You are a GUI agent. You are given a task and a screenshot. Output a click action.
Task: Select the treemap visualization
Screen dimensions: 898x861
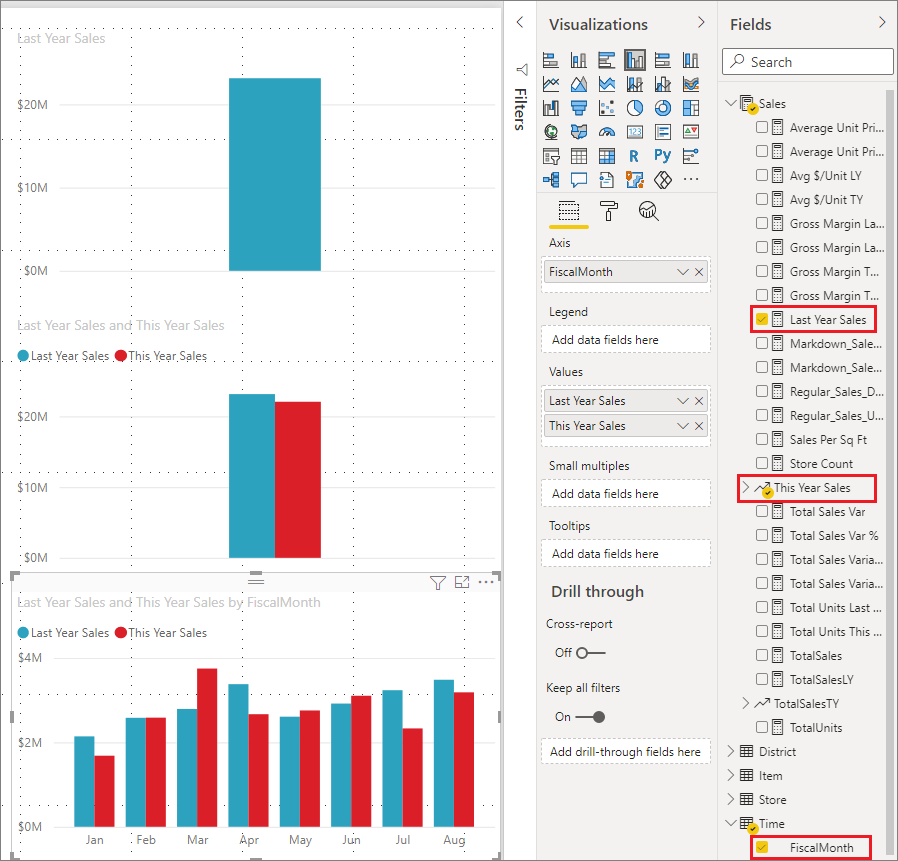pos(690,108)
